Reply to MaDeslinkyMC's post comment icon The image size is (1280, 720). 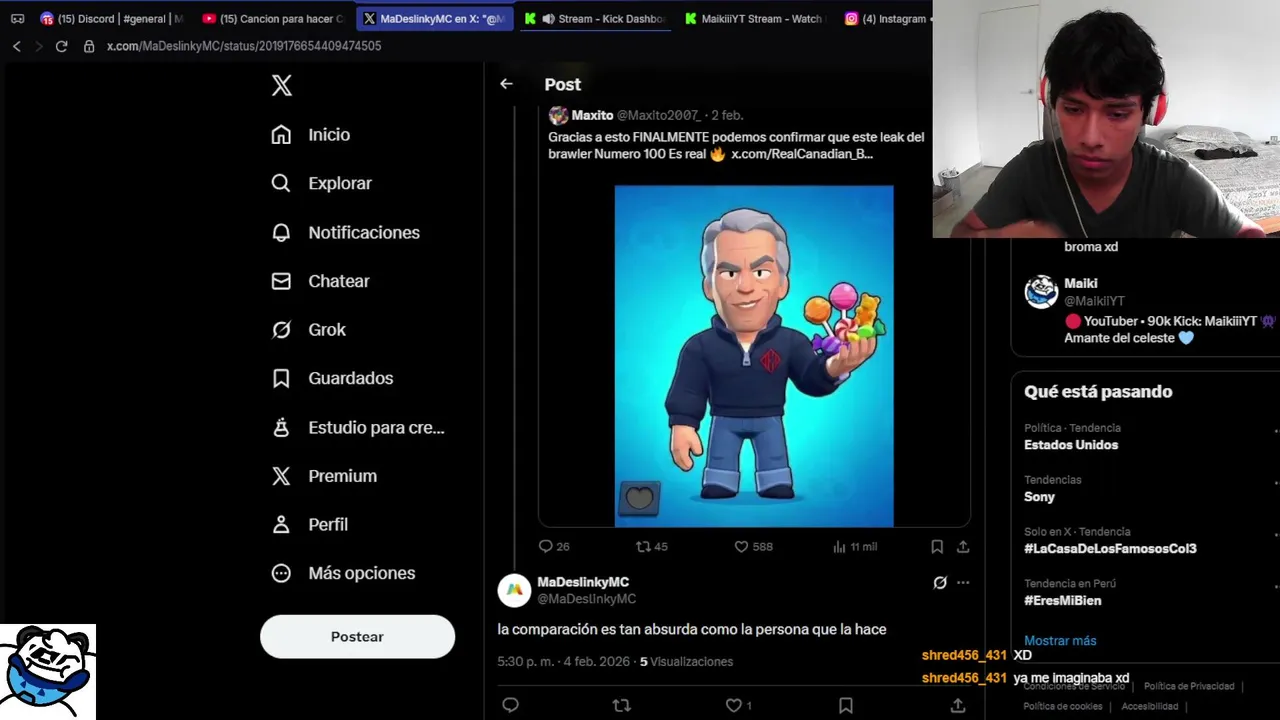pos(510,705)
